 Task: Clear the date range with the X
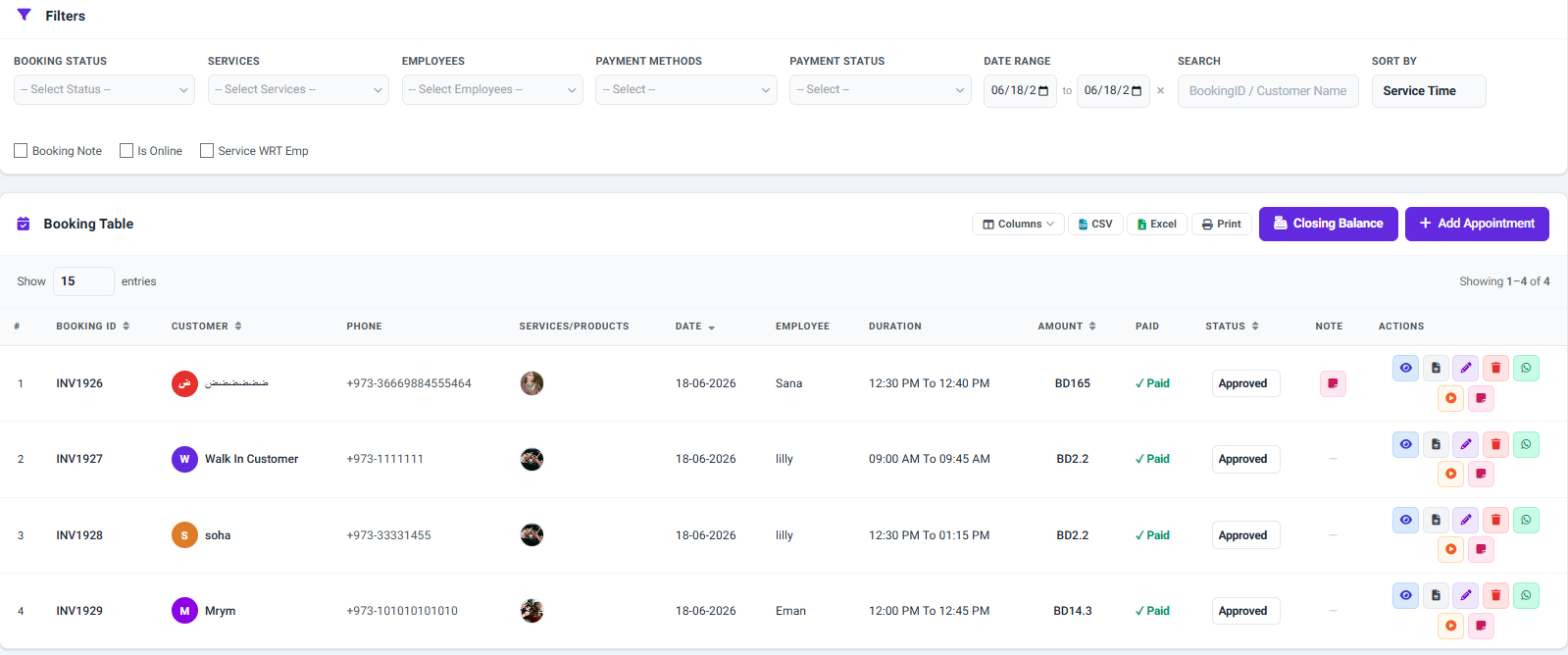(x=1161, y=90)
